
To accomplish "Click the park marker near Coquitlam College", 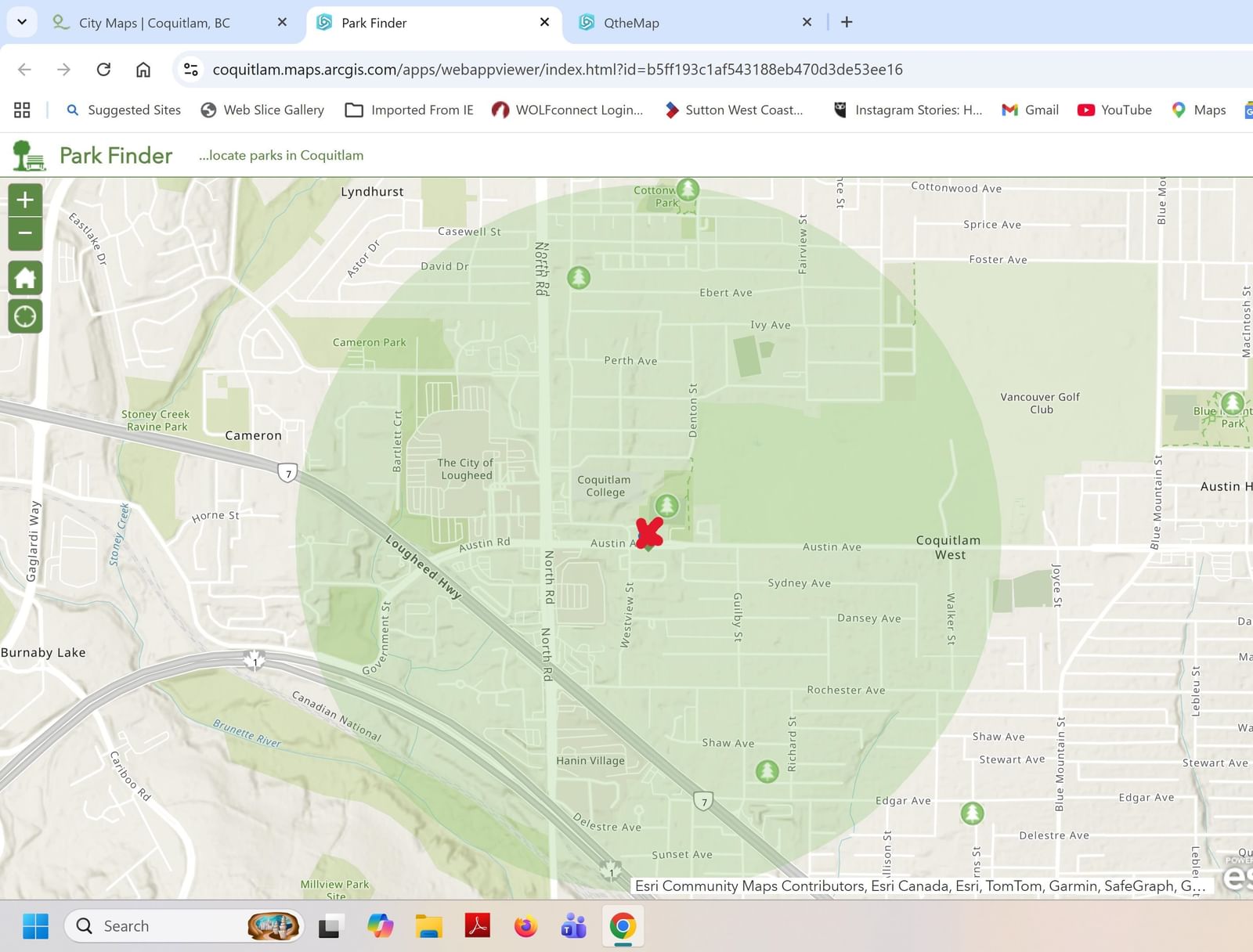I will click(666, 506).
